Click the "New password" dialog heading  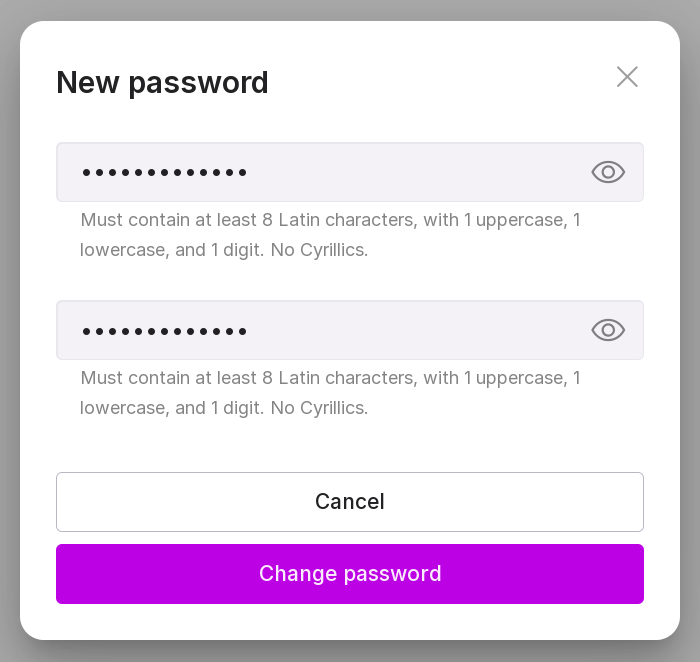pyautogui.click(x=162, y=82)
